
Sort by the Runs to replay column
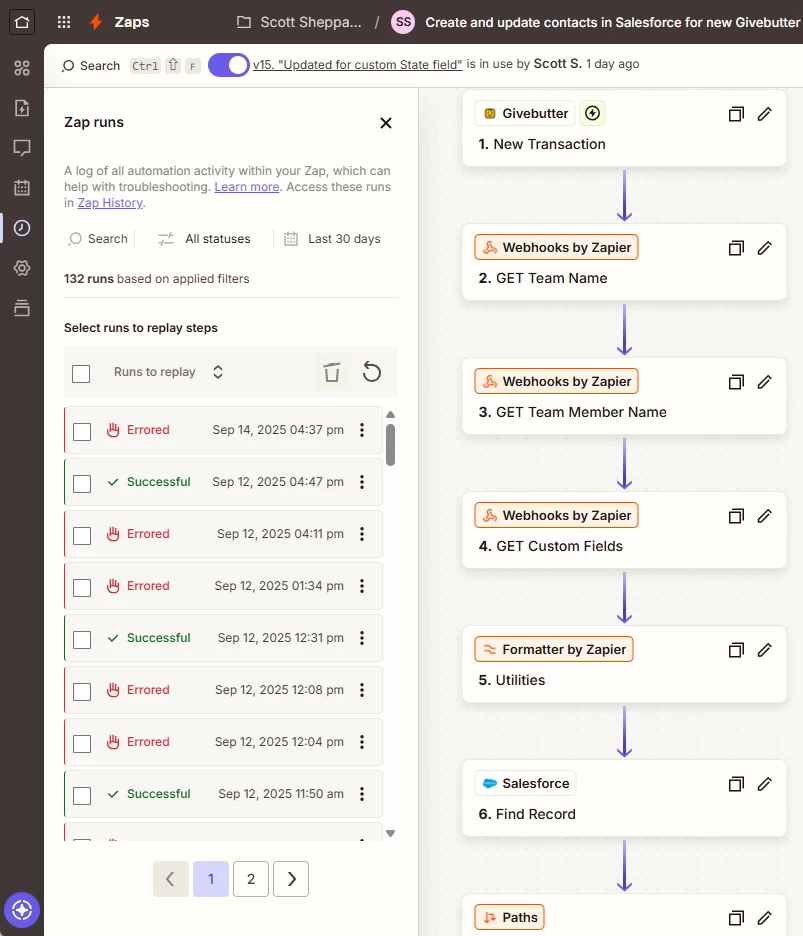click(168, 372)
